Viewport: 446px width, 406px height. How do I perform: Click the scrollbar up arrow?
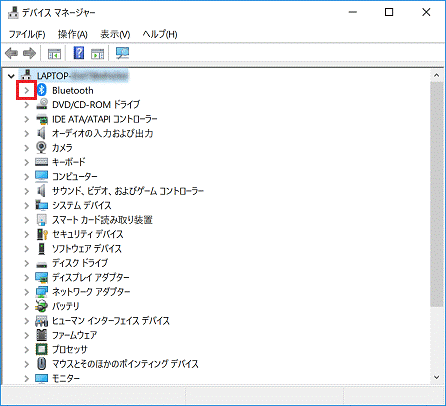point(436,75)
